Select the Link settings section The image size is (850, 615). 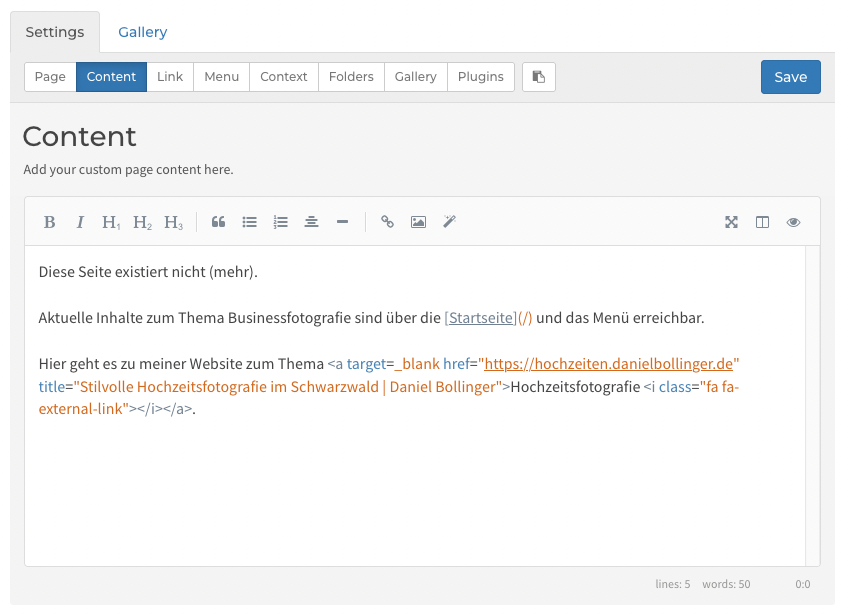coord(170,77)
